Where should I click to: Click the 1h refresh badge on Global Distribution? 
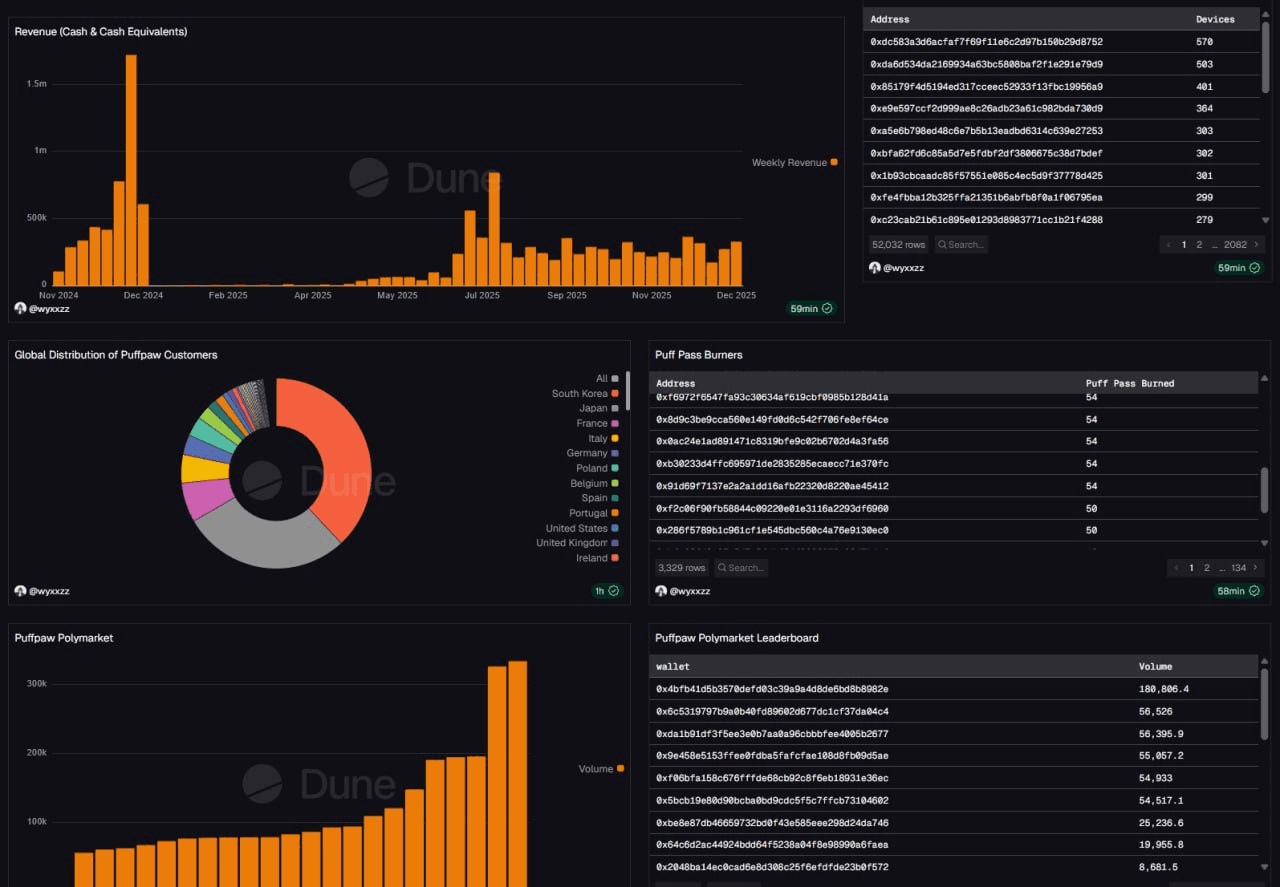607,591
